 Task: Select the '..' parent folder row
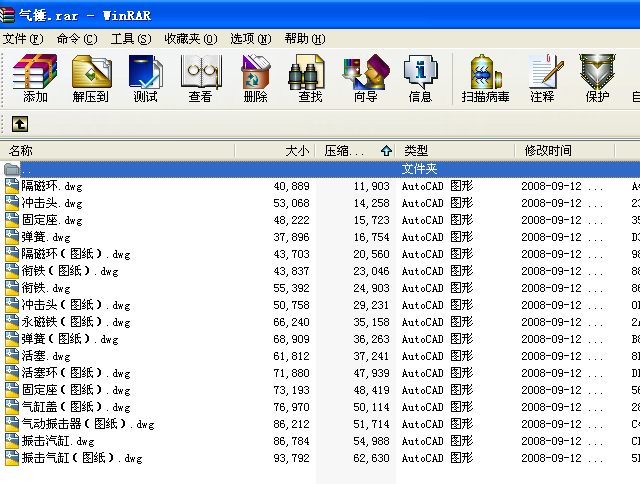[x=320, y=169]
